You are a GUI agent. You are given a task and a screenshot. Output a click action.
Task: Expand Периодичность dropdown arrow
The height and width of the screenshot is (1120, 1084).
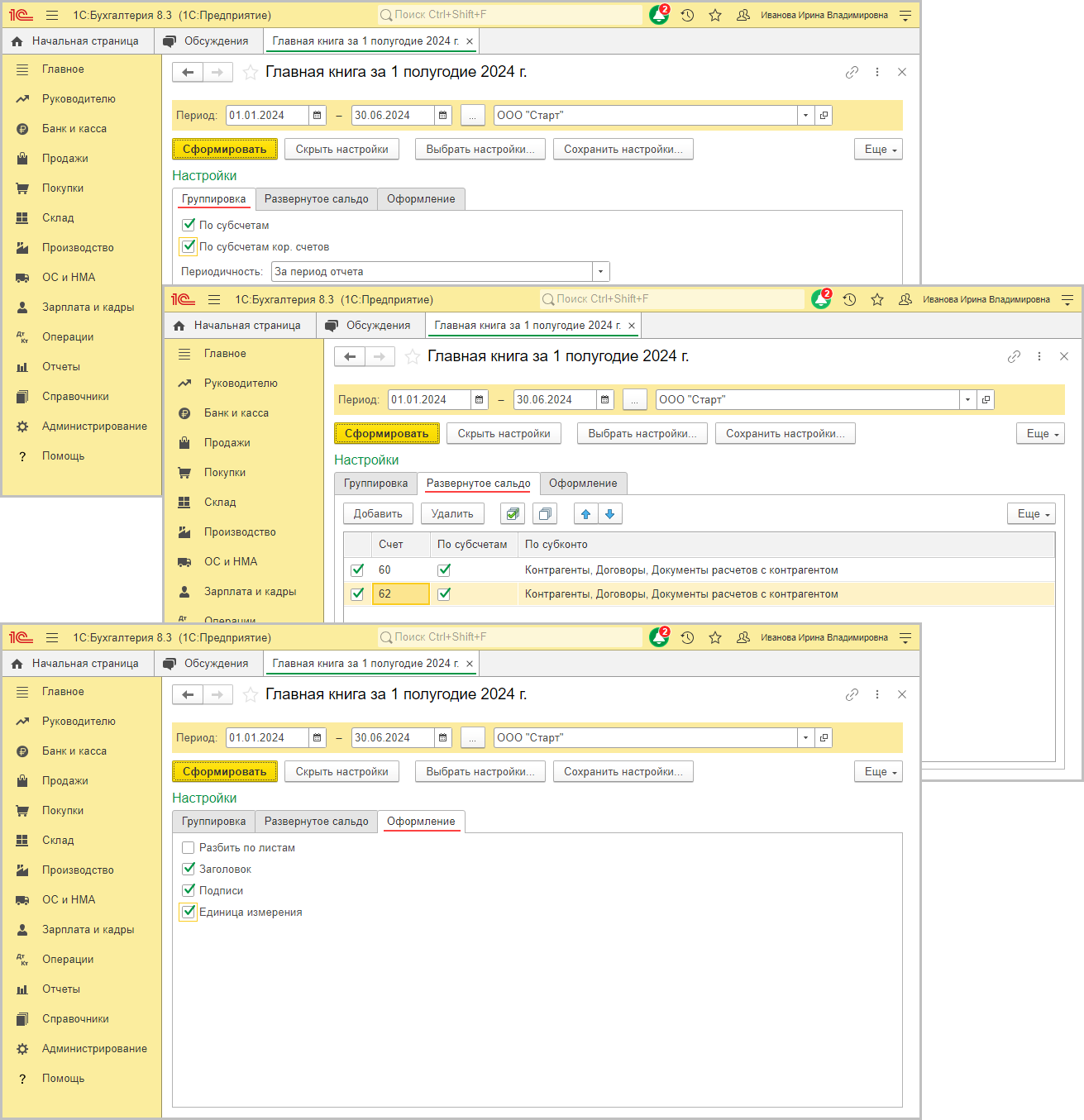[x=601, y=272]
